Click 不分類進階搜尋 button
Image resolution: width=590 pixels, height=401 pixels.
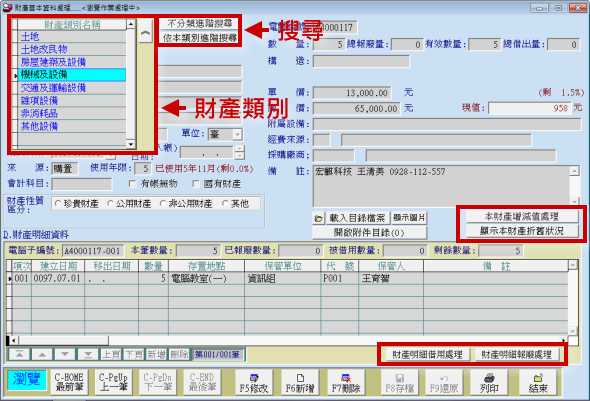(x=199, y=24)
